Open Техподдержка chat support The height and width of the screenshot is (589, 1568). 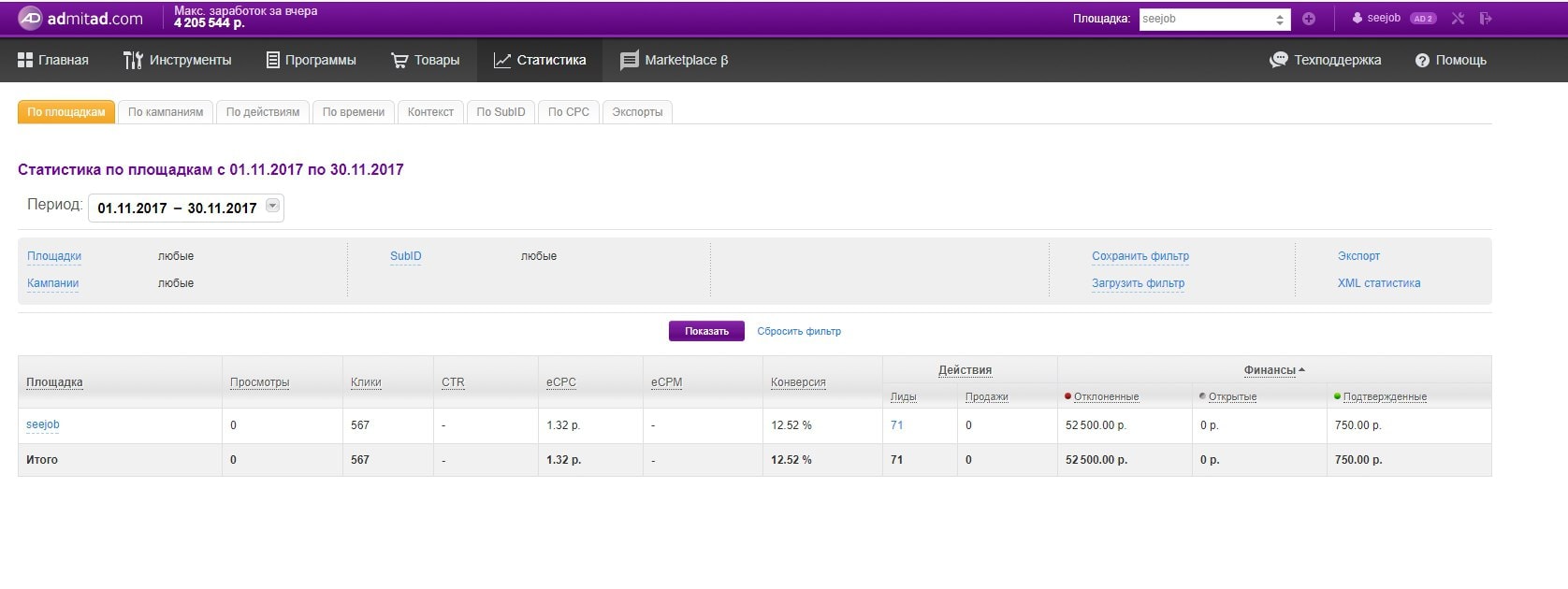[x=1325, y=60]
